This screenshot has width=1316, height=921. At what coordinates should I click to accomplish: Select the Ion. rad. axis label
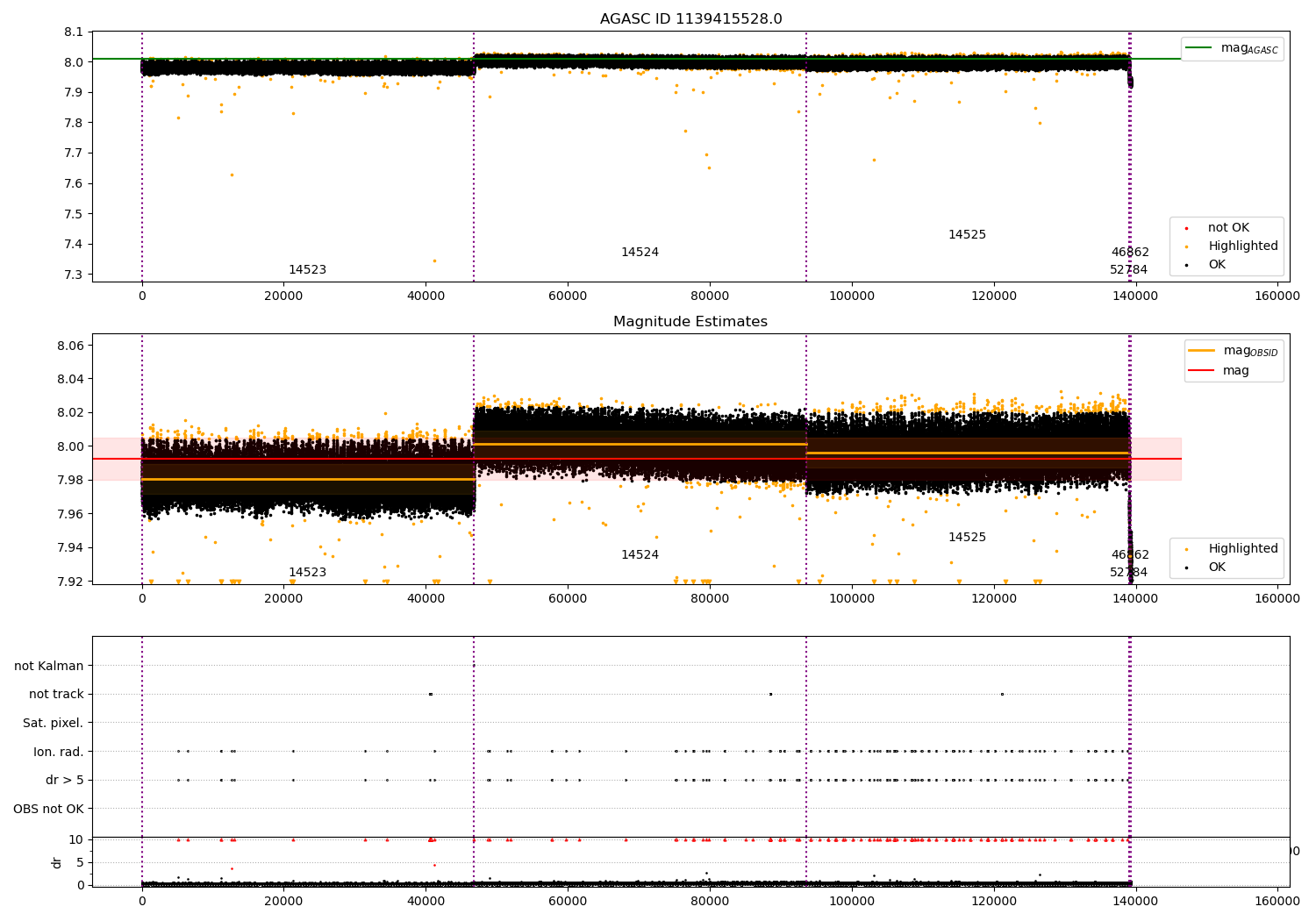[x=59, y=752]
